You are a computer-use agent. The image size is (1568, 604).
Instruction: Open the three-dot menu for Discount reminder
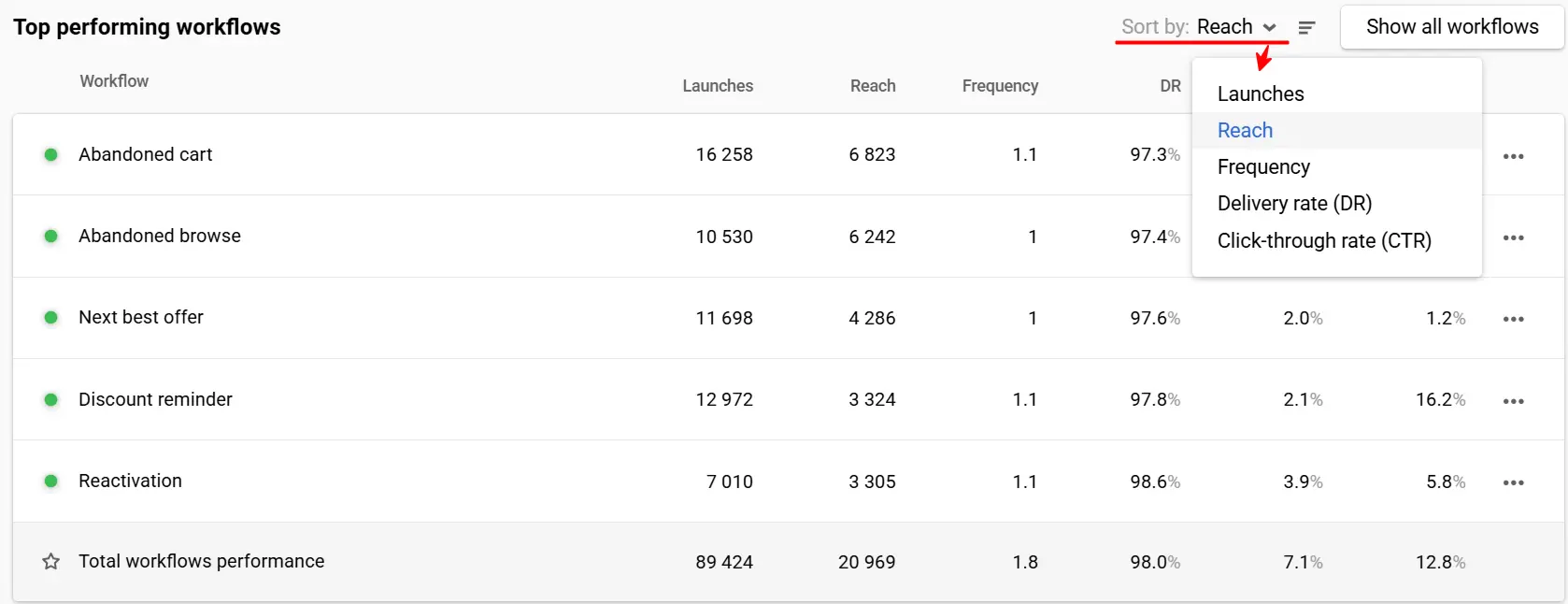1514,400
